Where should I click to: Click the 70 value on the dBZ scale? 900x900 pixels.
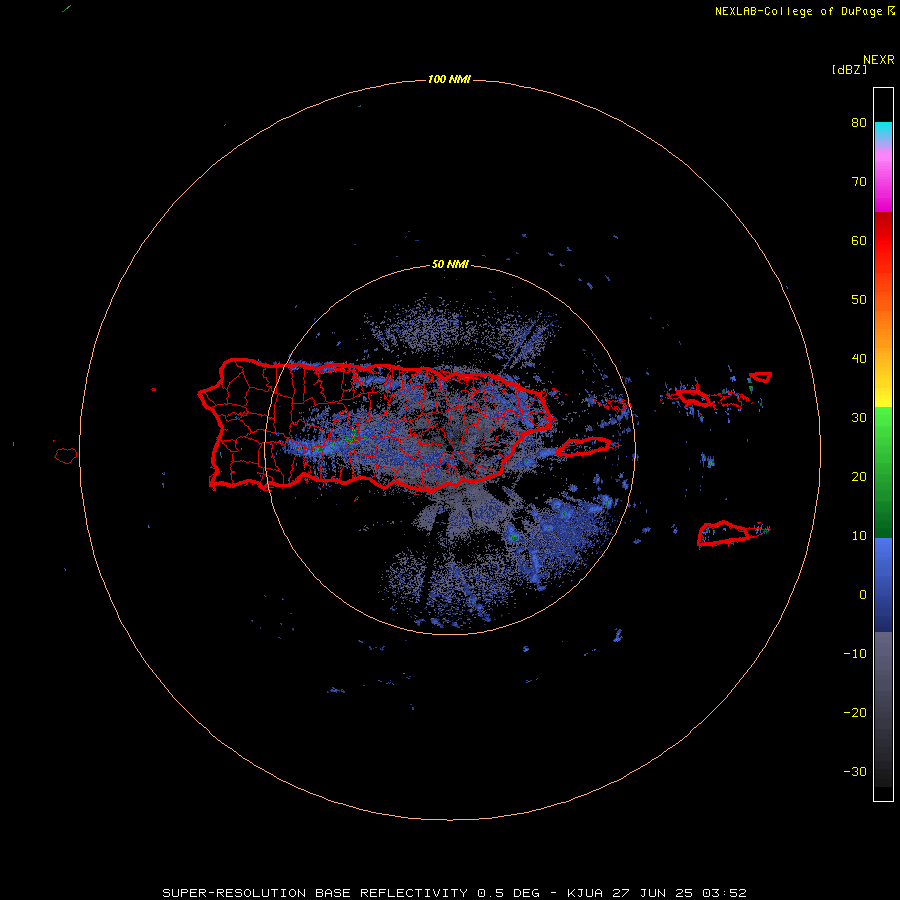859,182
